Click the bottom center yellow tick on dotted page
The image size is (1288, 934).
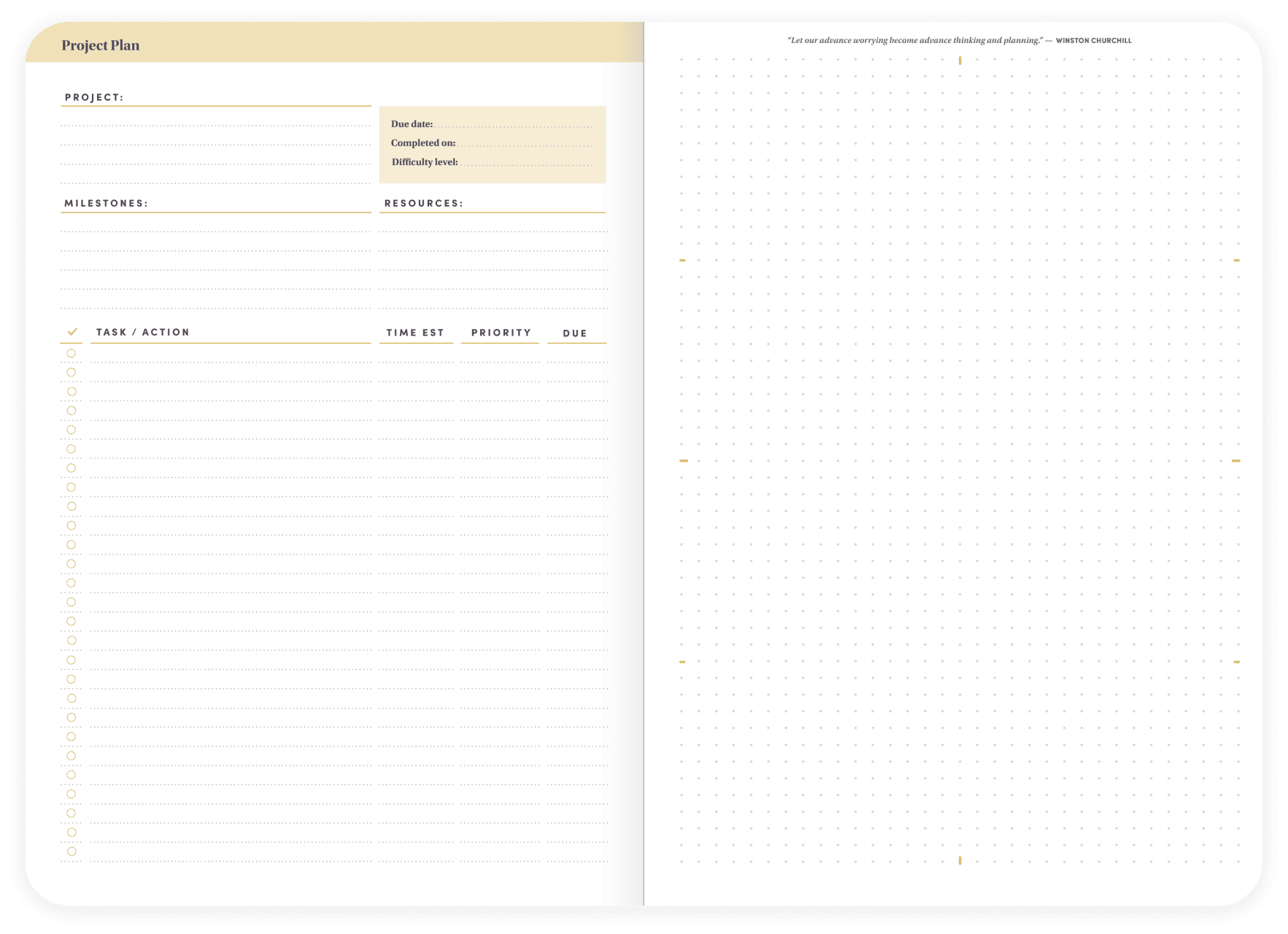coord(960,860)
